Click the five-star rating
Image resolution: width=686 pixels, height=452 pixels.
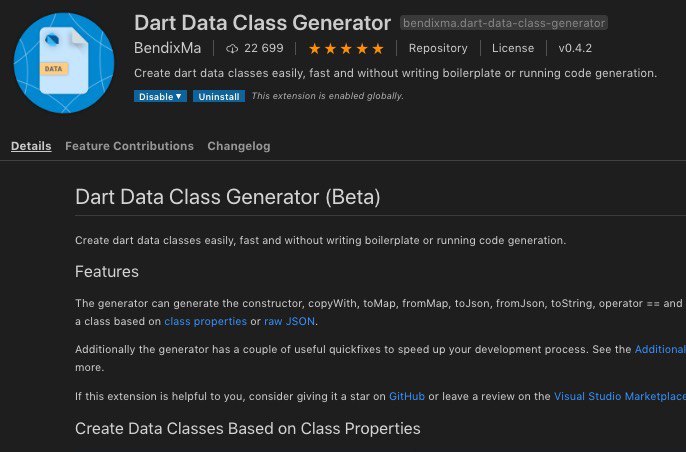[x=346, y=49]
